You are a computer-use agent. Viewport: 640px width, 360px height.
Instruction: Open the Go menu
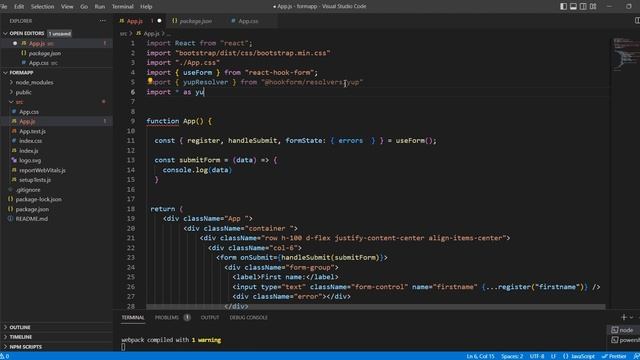(84, 7)
